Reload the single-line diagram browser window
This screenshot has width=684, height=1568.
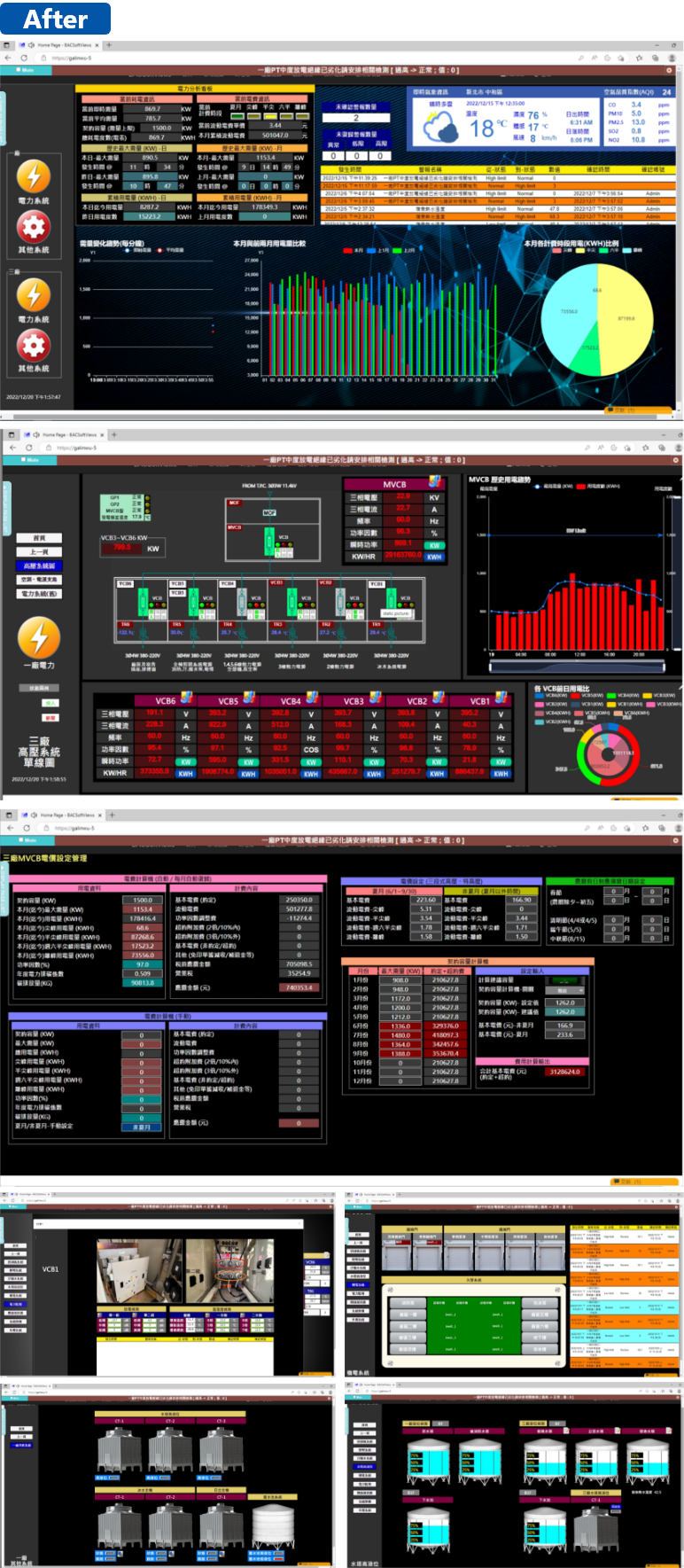pos(29,448)
